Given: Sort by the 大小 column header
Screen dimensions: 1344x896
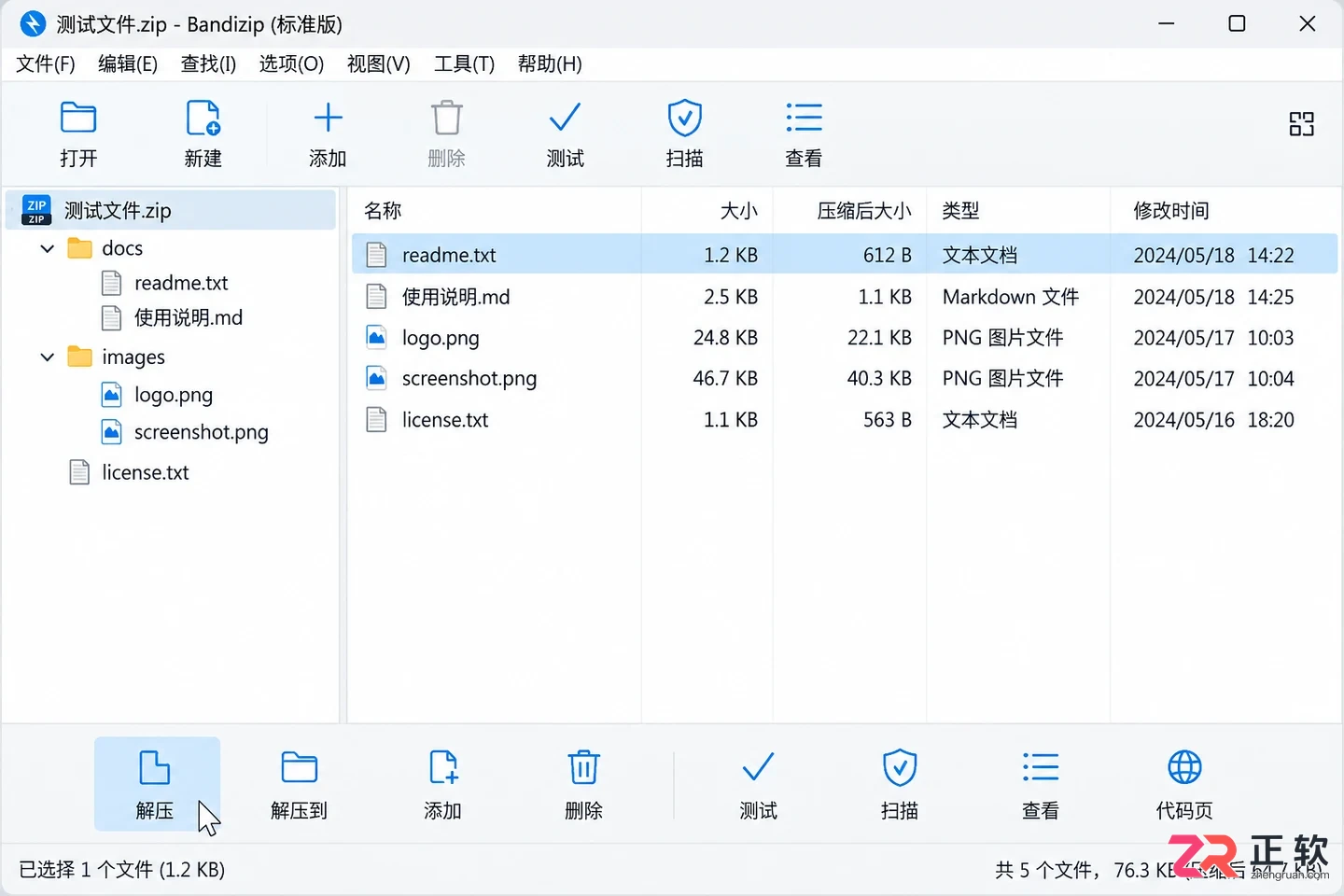Looking at the screenshot, I should point(739,211).
